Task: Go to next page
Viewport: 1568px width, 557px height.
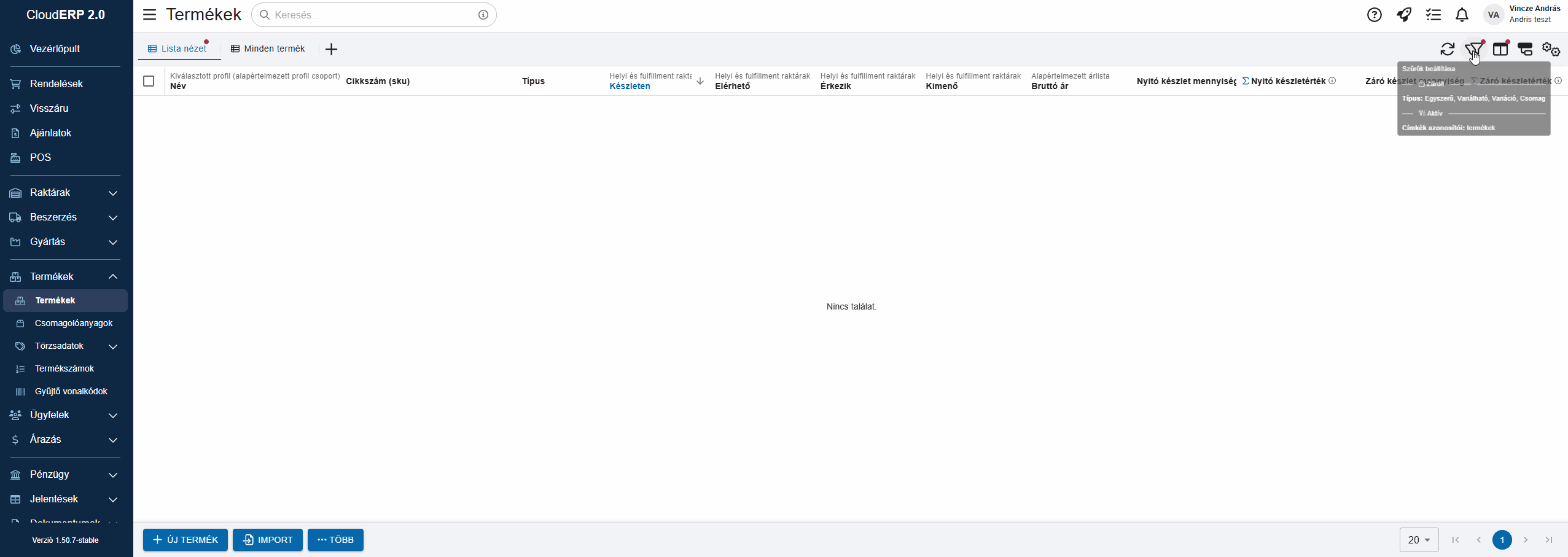Action: 1526,540
